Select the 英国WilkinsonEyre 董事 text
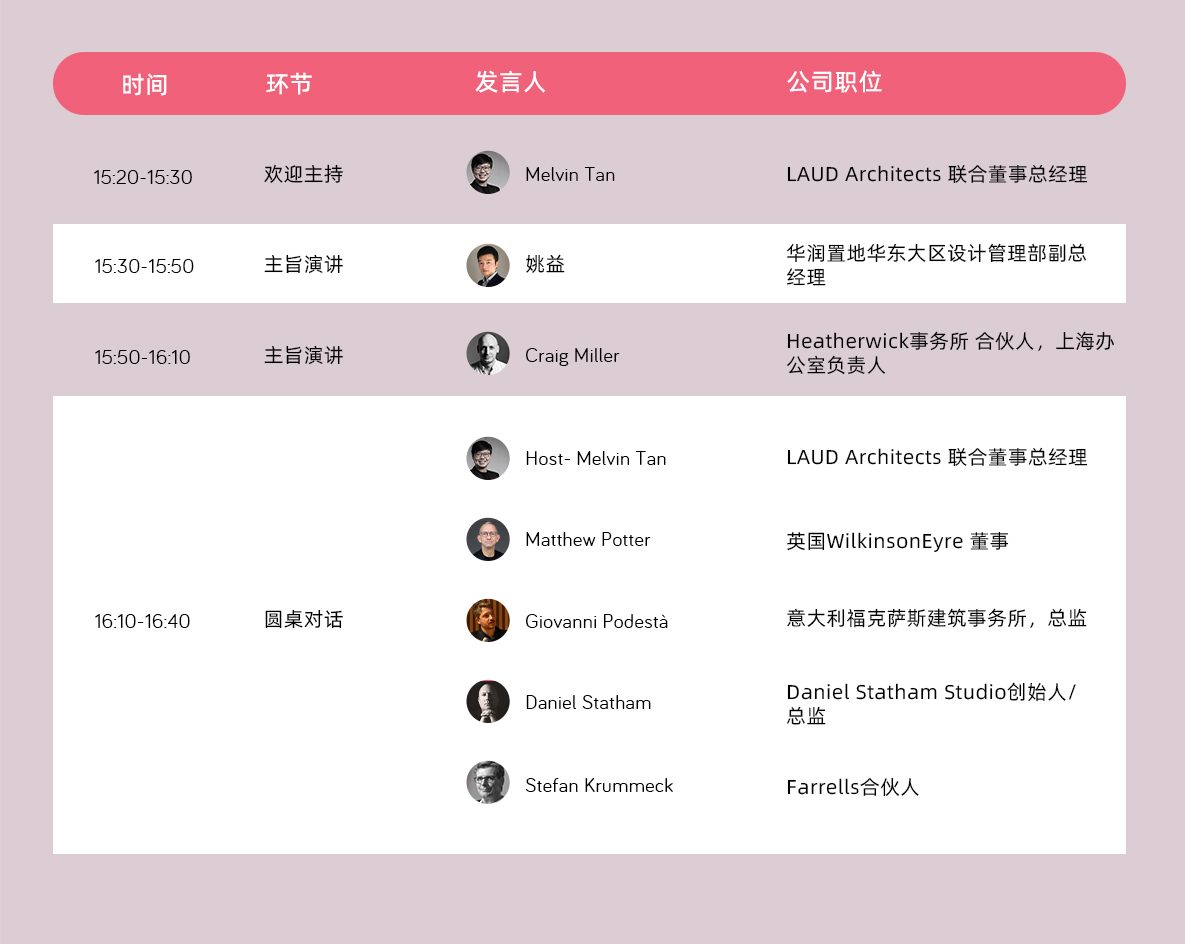The height and width of the screenshot is (944, 1185). click(897, 541)
